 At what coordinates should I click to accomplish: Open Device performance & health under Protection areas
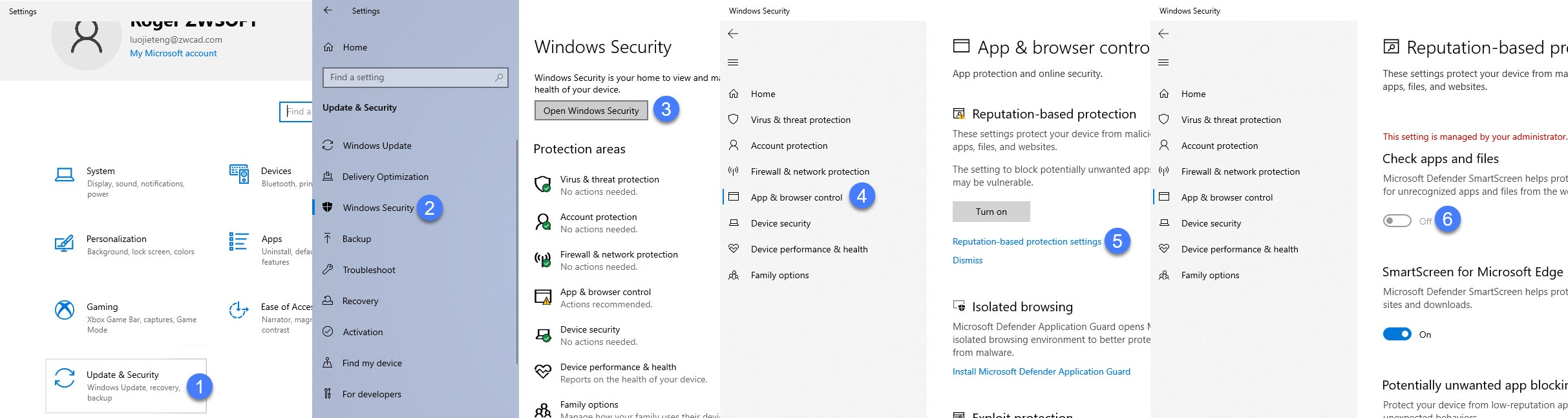click(621, 373)
